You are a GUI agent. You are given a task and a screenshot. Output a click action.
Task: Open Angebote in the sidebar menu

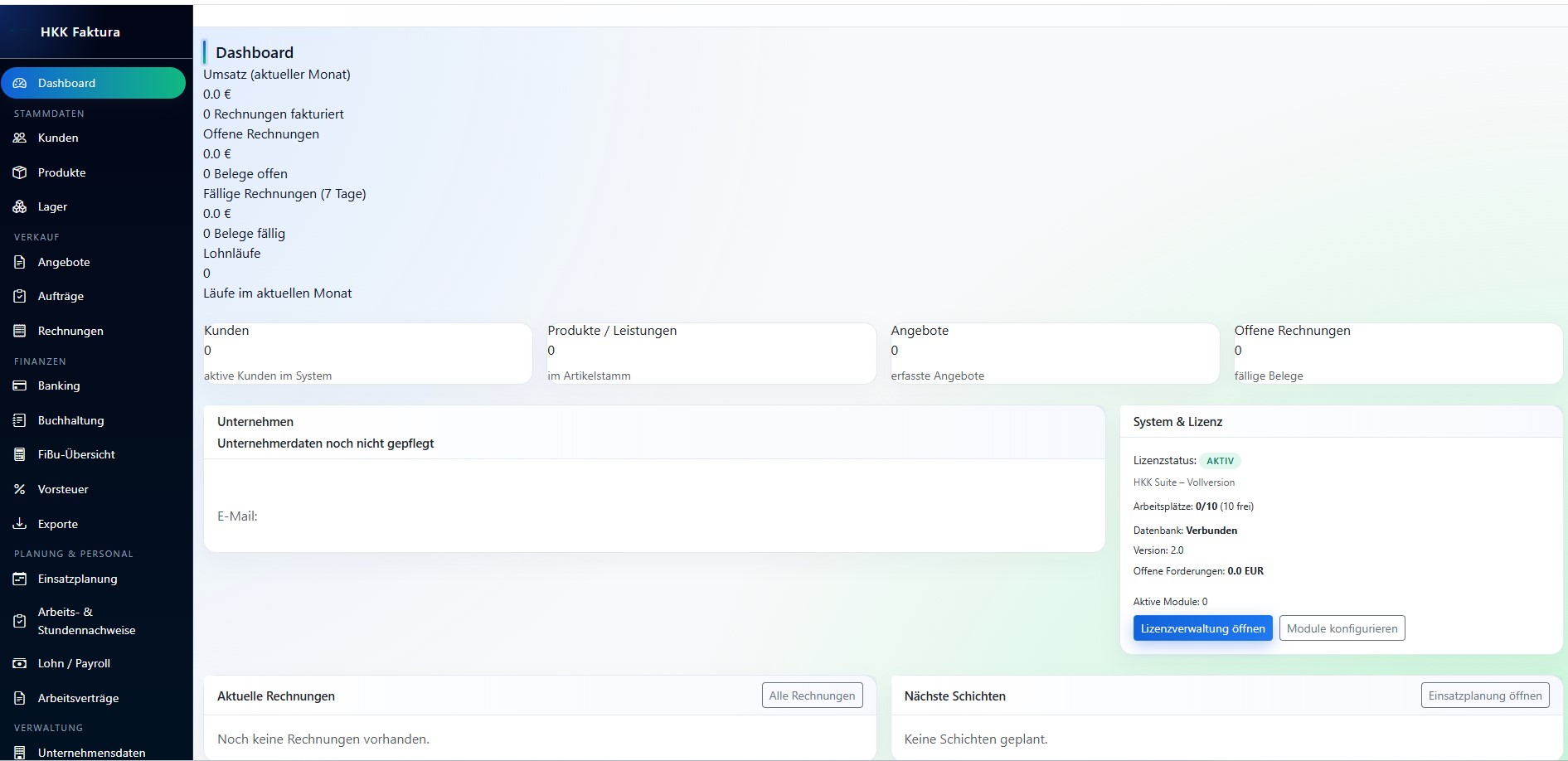[x=64, y=262]
